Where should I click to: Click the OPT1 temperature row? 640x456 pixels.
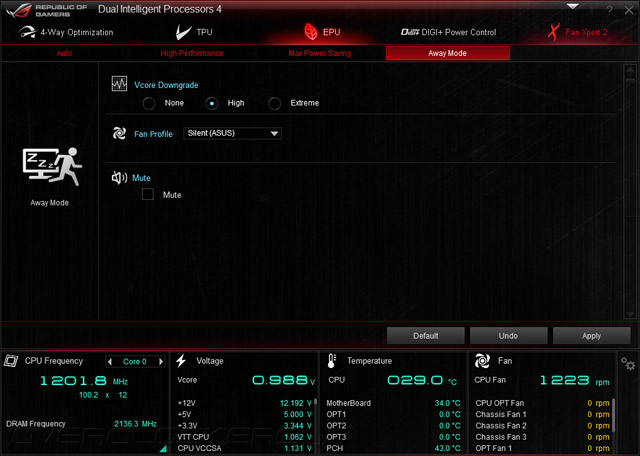393,414
